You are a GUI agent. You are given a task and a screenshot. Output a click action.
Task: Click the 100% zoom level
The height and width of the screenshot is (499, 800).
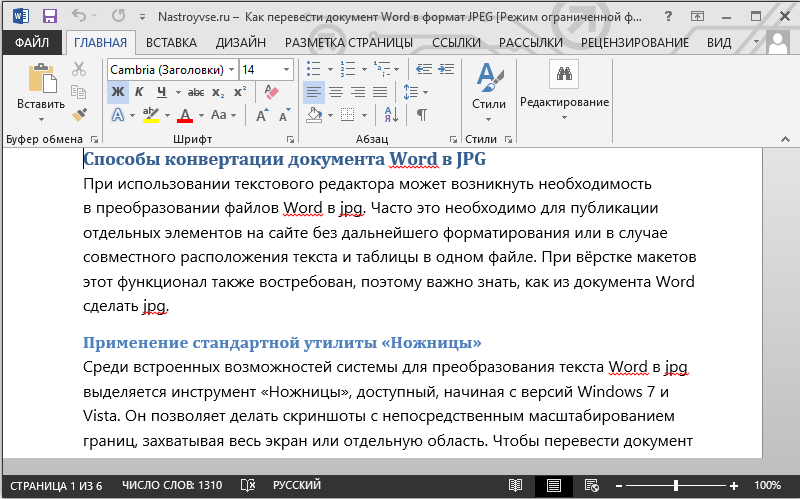pos(767,485)
